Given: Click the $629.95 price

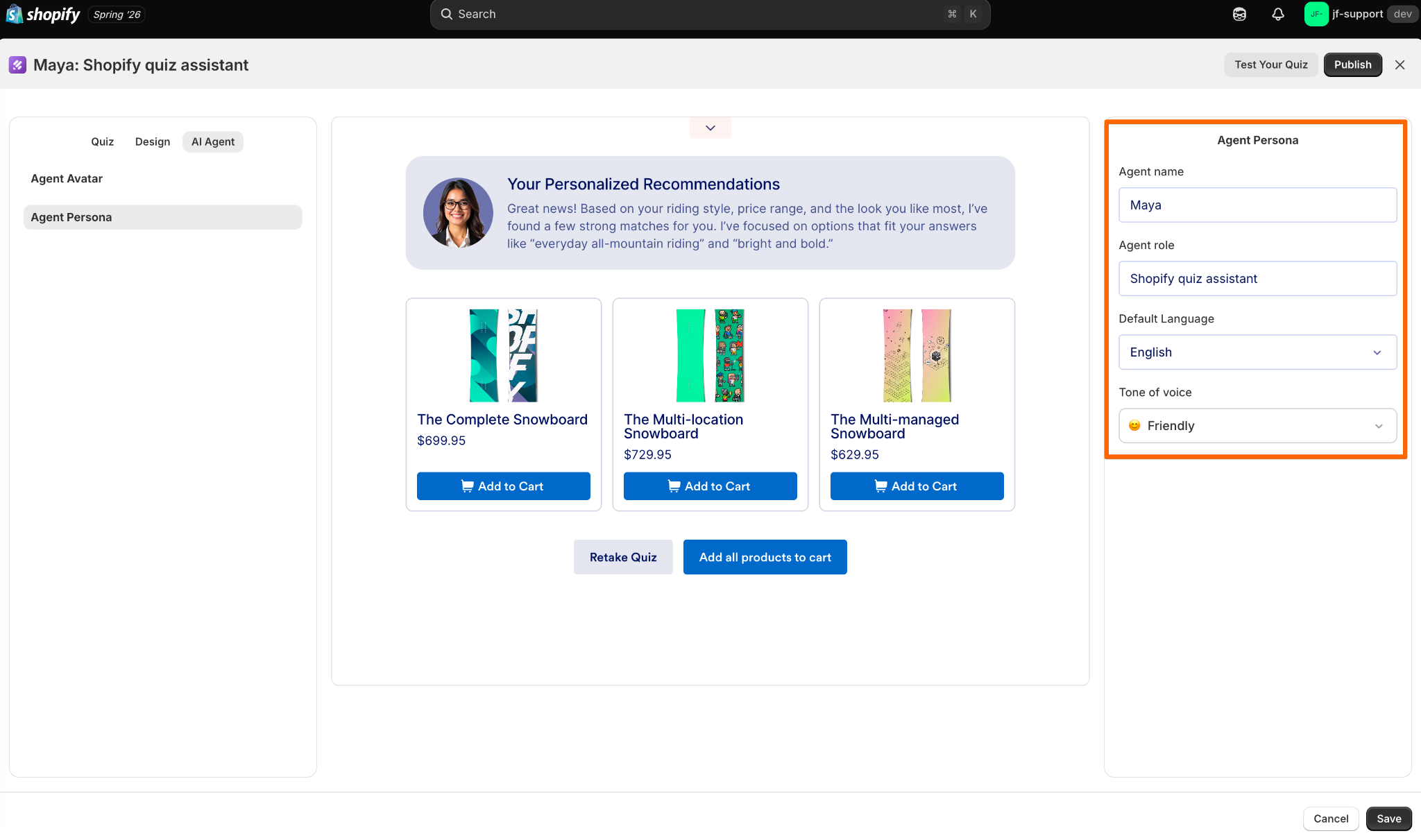Looking at the screenshot, I should tap(854, 454).
